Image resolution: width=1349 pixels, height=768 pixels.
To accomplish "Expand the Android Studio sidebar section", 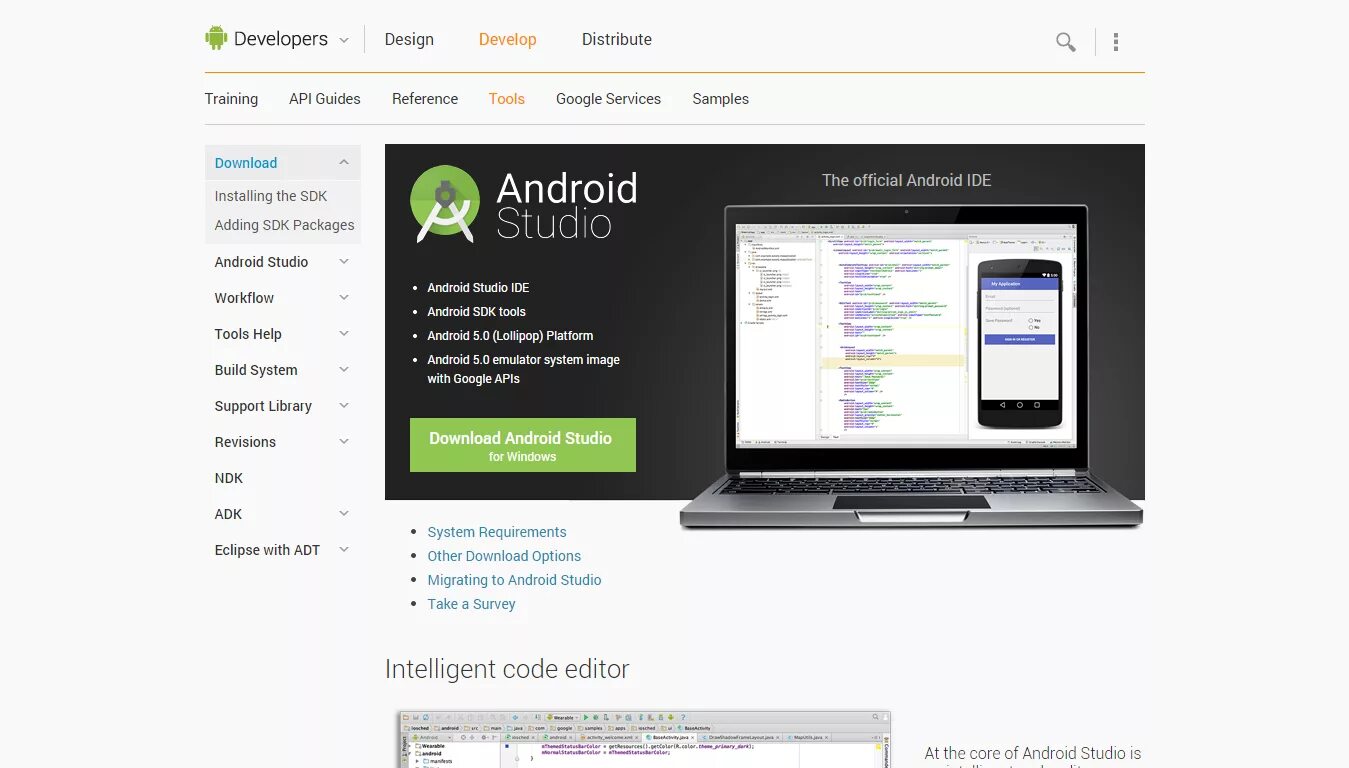I will tap(344, 262).
